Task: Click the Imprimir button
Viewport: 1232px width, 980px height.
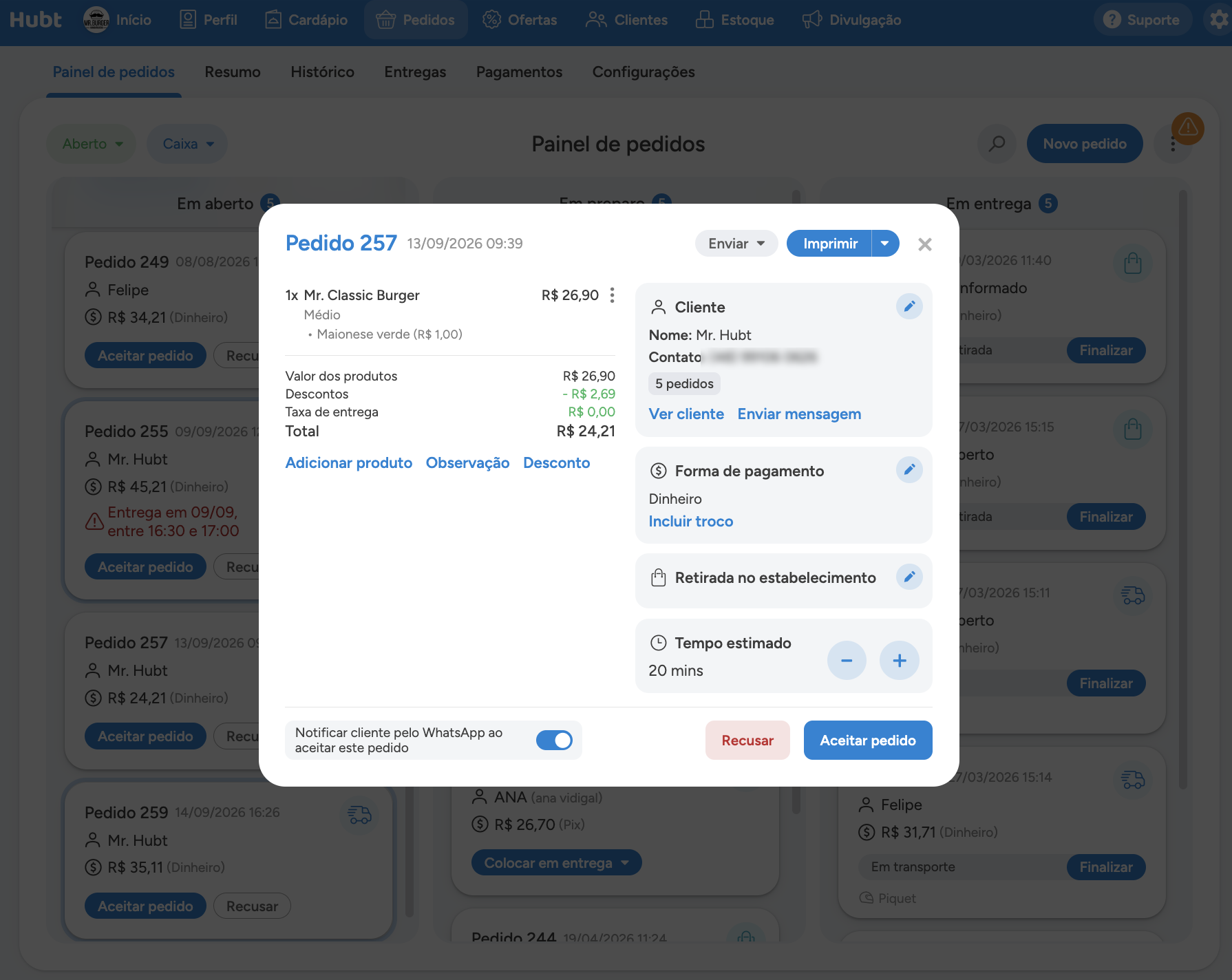Action: coord(829,244)
